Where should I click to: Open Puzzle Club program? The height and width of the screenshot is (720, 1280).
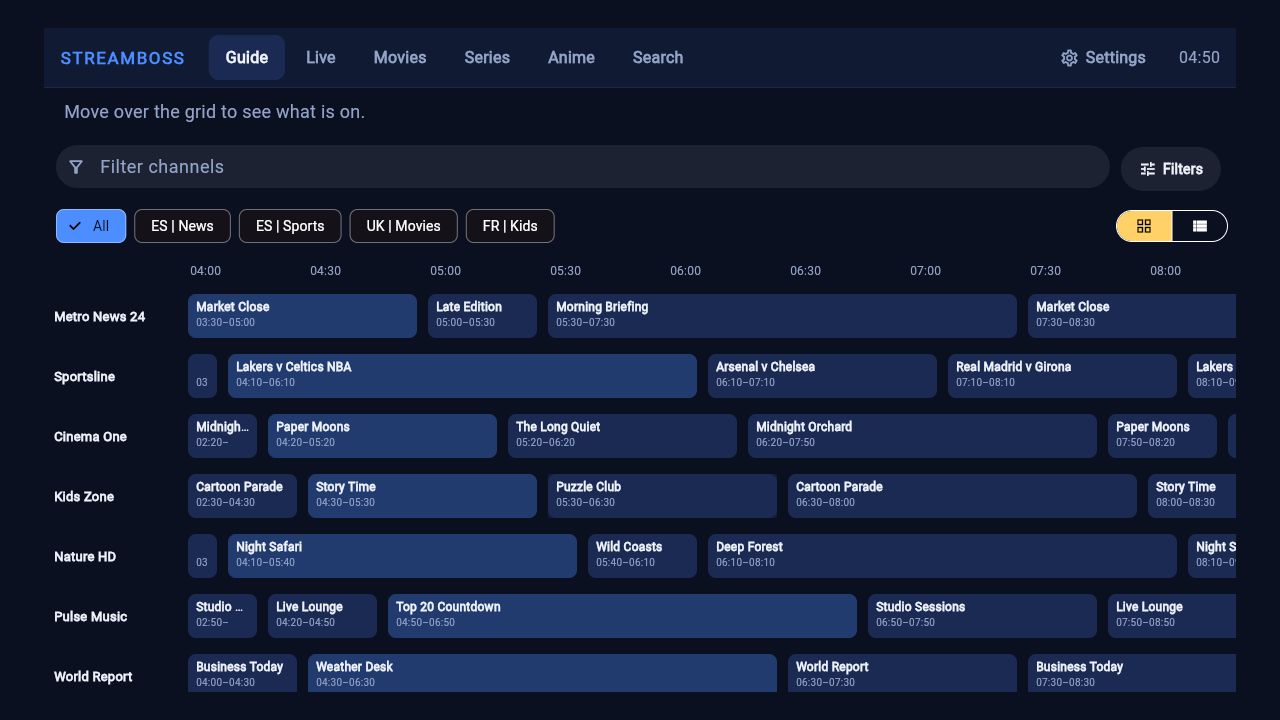tap(662, 496)
